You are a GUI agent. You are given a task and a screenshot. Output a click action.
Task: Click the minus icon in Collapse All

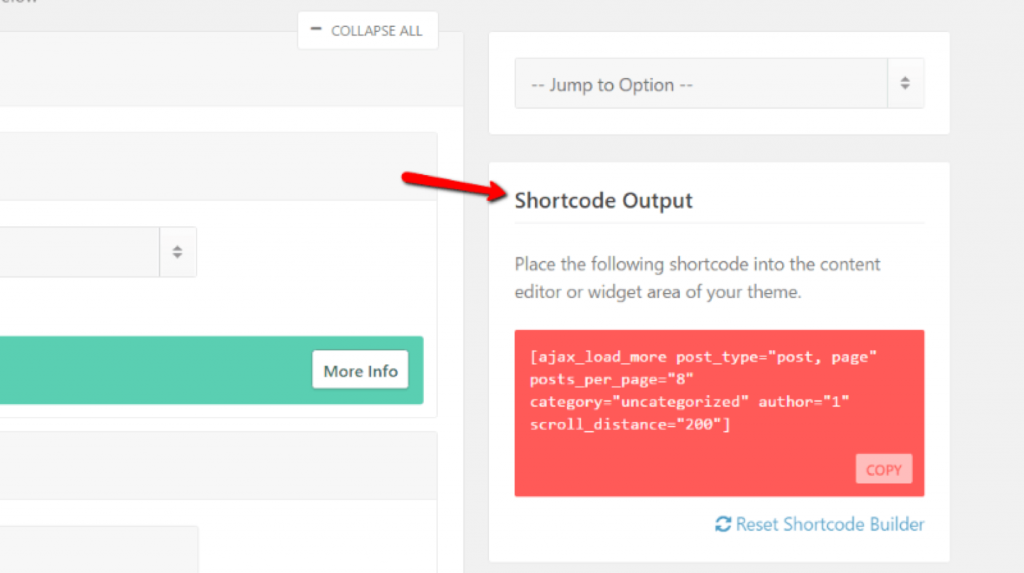pos(316,29)
